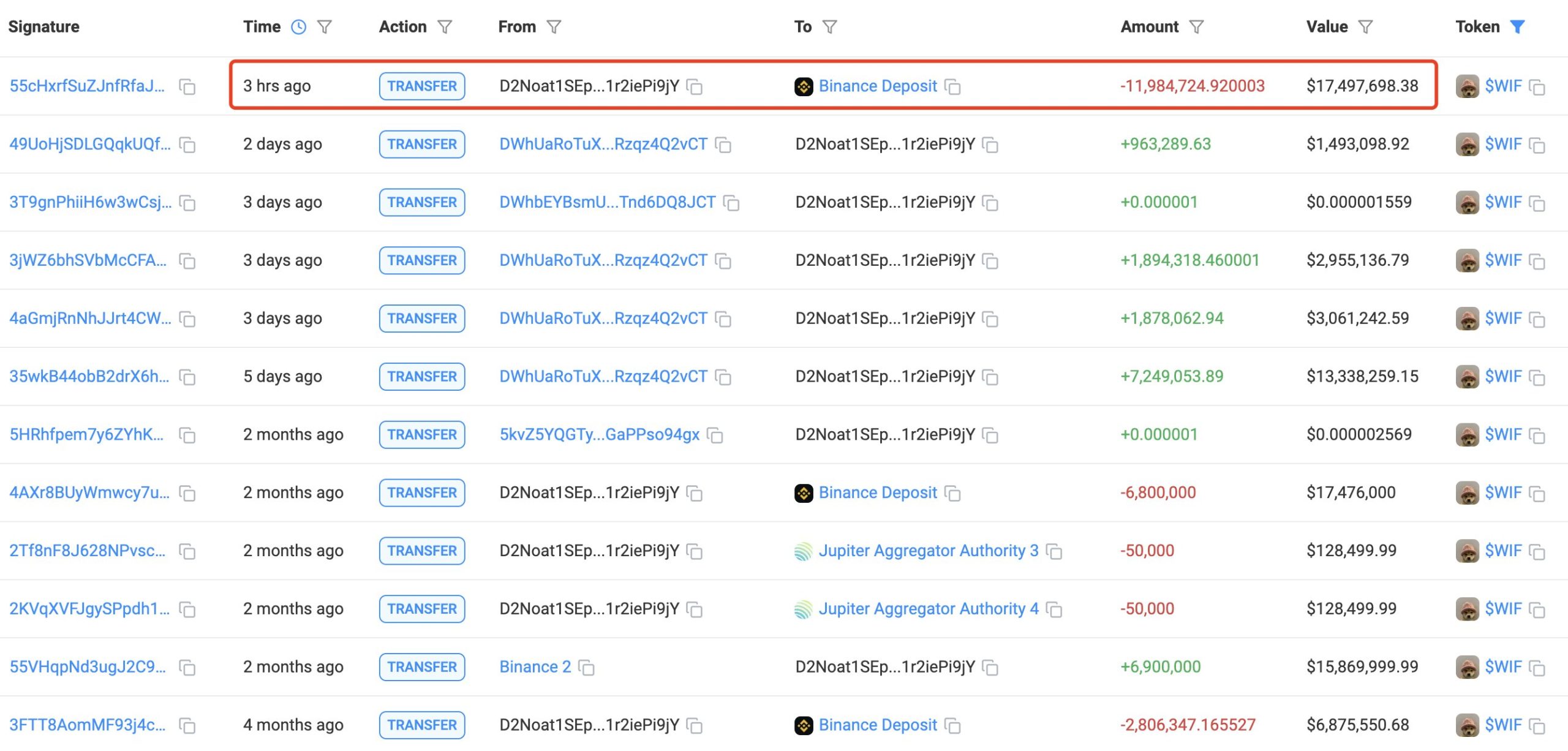
Task: Open sender 5kvZ5YQGTy...GaPPso94gx
Action: 599,434
